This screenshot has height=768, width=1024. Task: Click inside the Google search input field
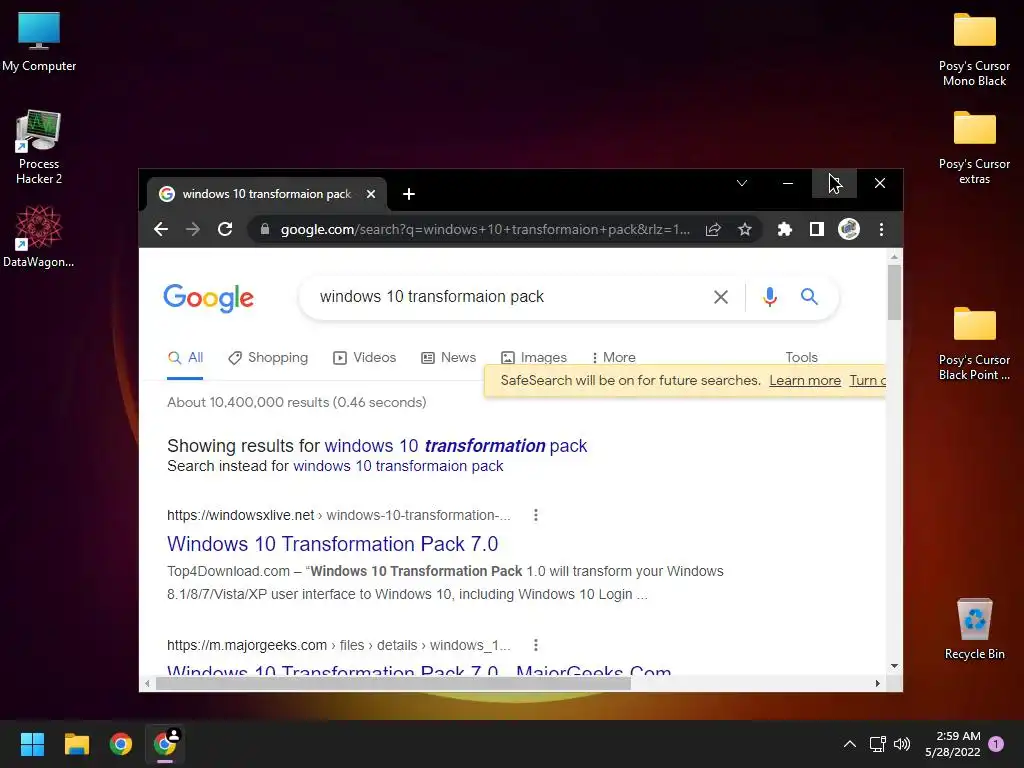click(x=509, y=296)
